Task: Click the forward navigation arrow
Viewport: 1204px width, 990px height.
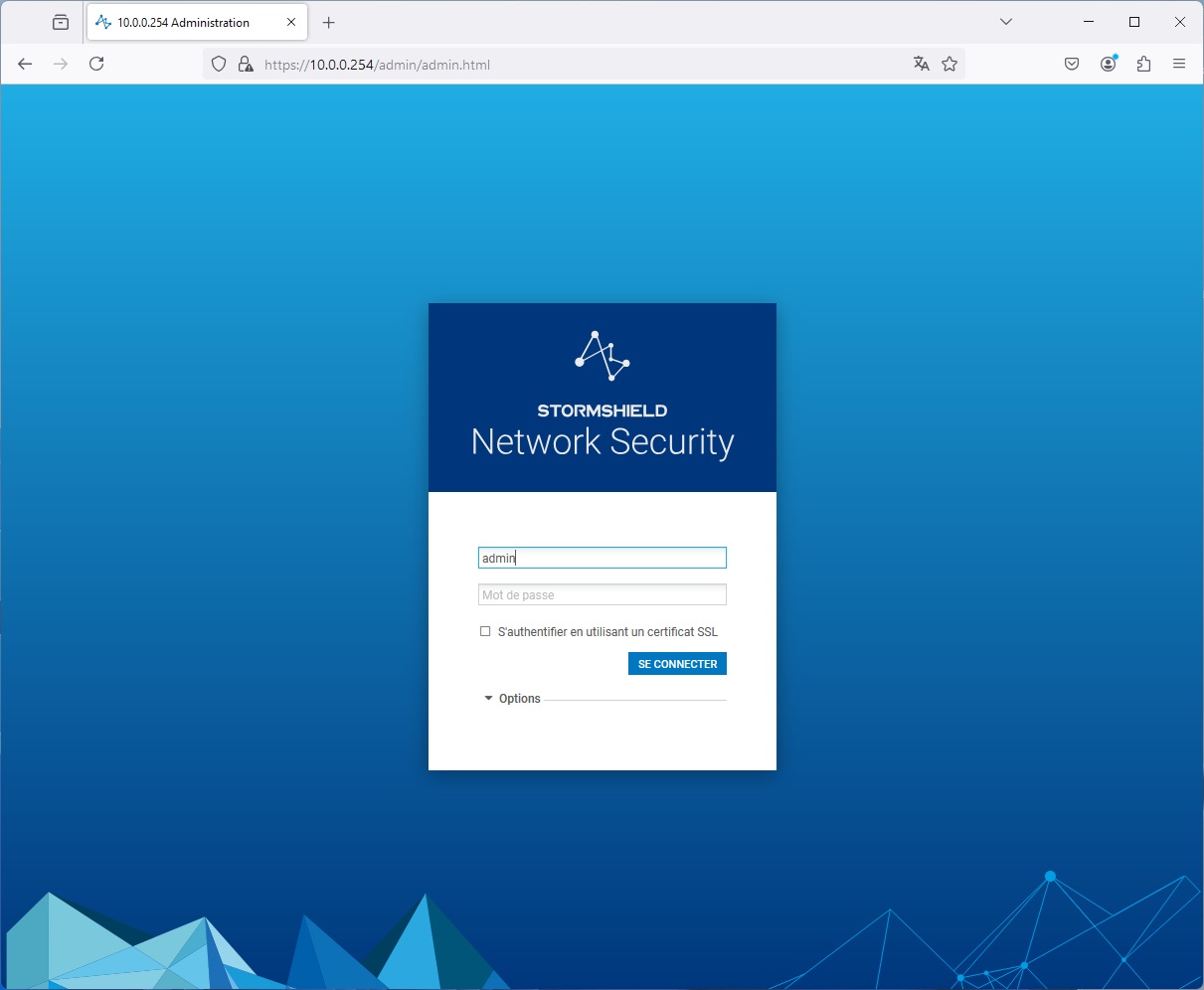Action: (x=61, y=64)
